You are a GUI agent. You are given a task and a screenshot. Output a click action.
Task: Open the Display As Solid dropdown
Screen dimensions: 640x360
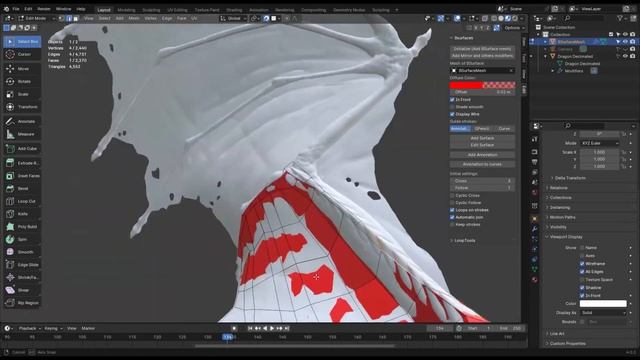pos(603,313)
